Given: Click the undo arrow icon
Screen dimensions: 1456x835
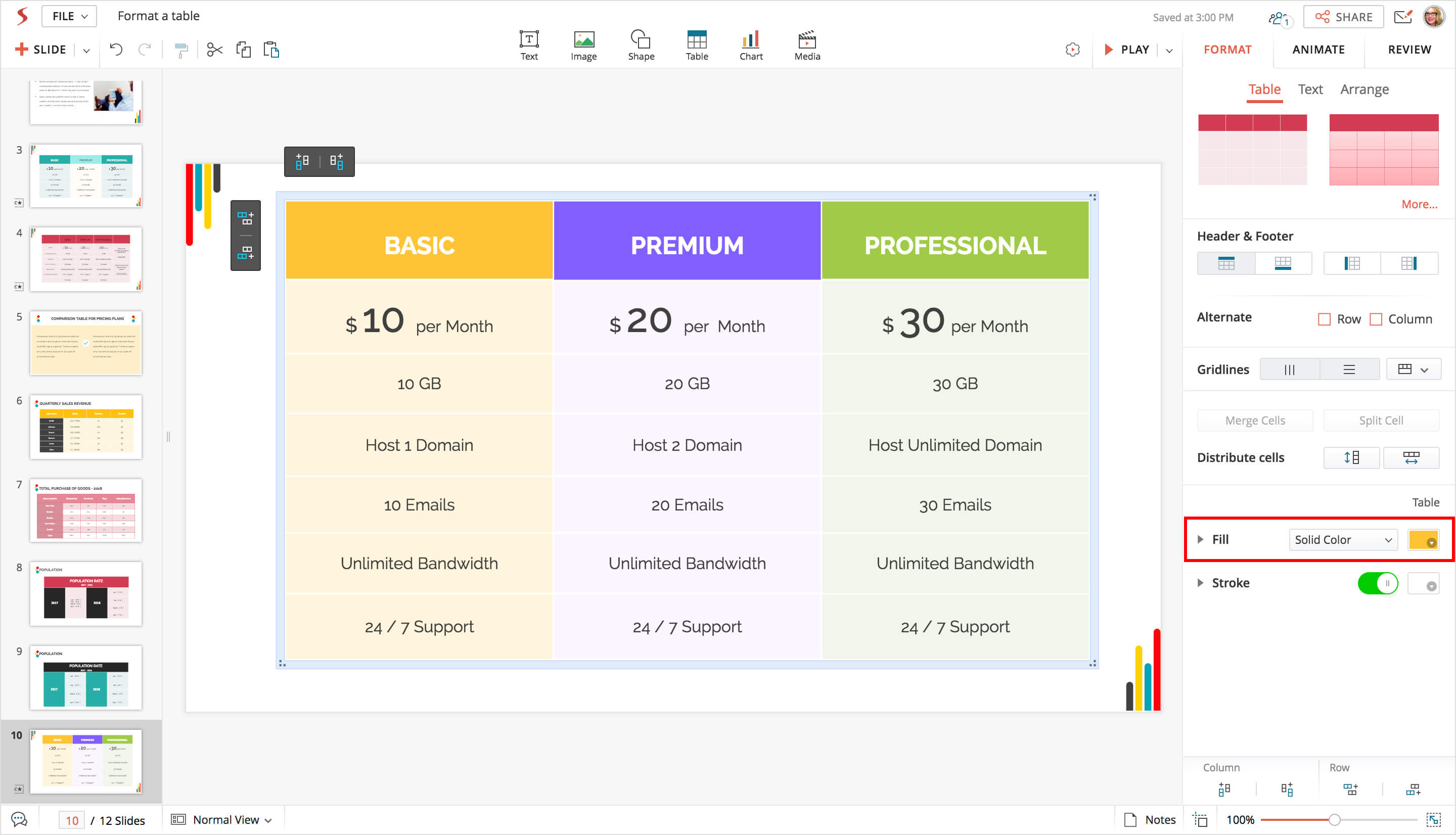Looking at the screenshot, I should (116, 50).
